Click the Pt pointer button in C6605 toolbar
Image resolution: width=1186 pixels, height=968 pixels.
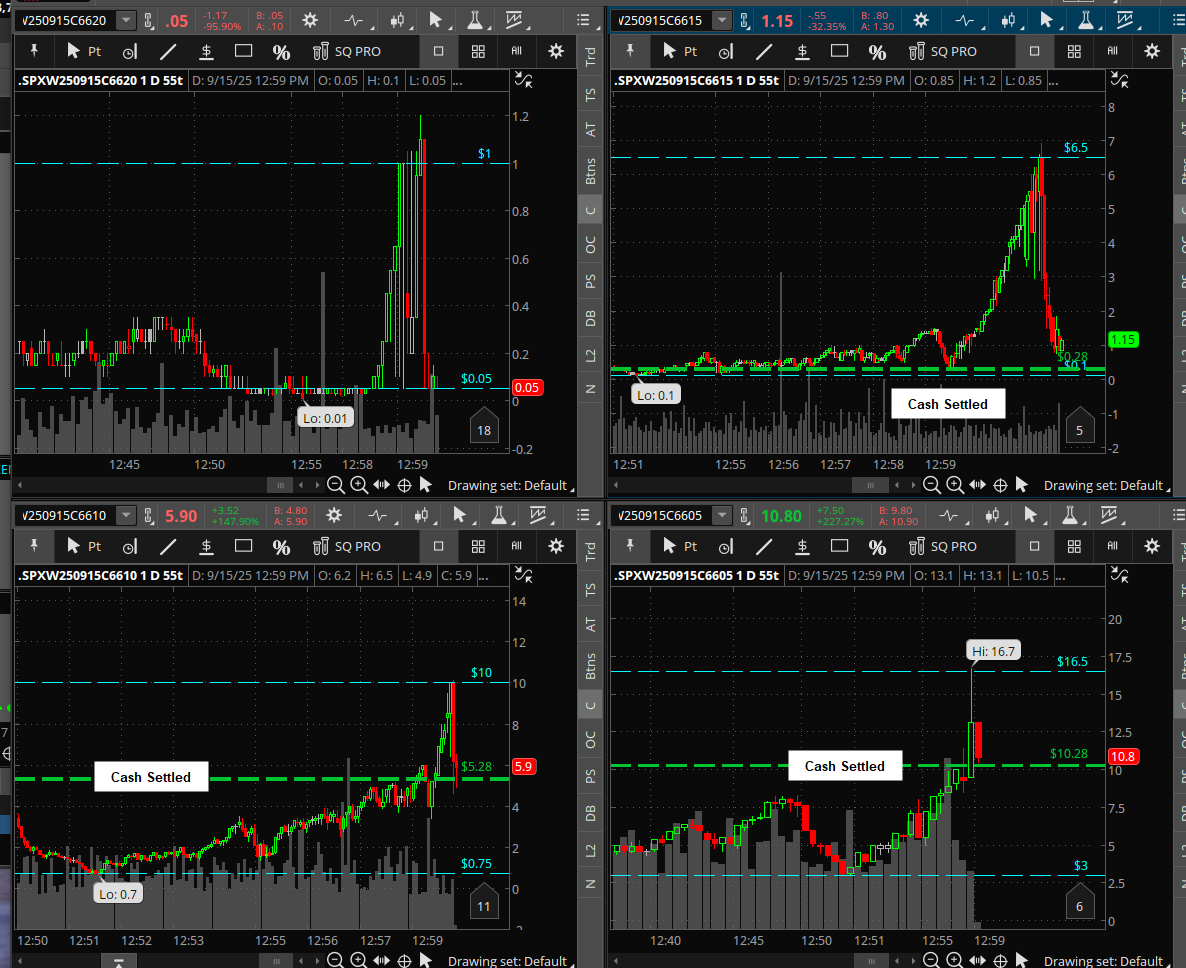pyautogui.click(x=682, y=546)
